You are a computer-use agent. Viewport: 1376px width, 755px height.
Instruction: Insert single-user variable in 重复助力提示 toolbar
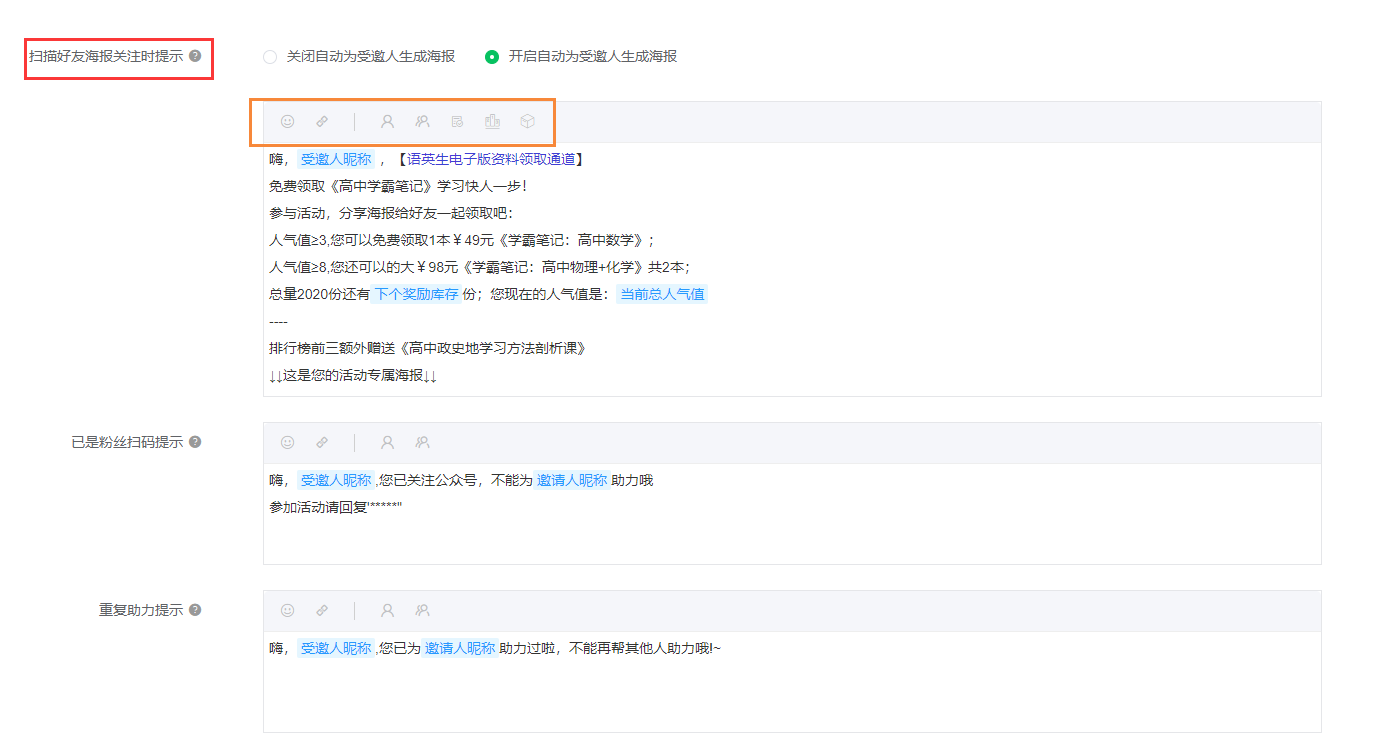click(x=388, y=610)
